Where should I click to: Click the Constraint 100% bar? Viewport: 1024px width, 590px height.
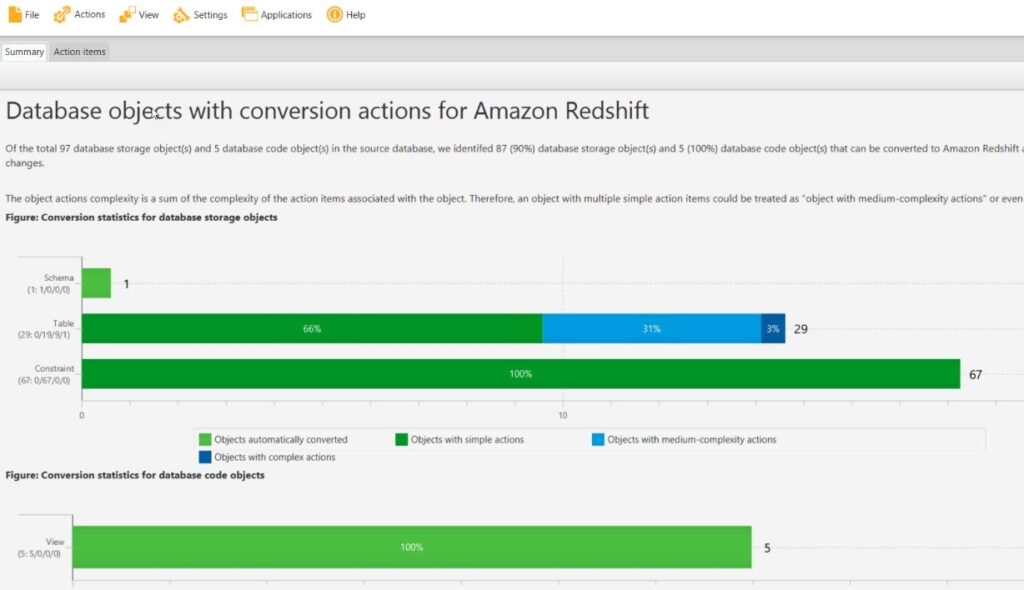(x=521, y=374)
